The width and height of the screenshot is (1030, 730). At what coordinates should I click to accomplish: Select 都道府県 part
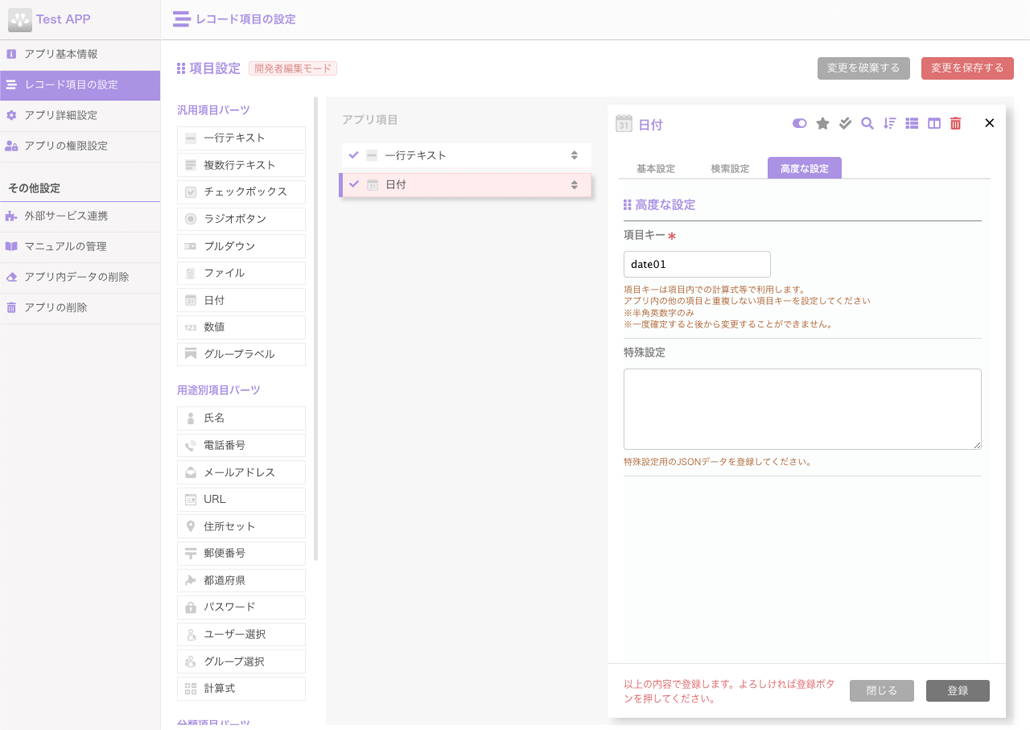tap(241, 580)
